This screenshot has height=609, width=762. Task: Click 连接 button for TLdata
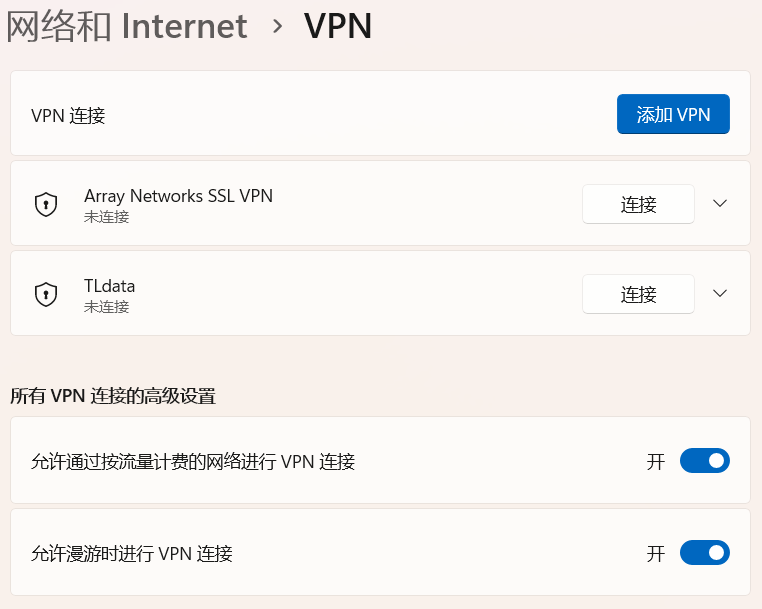638,295
